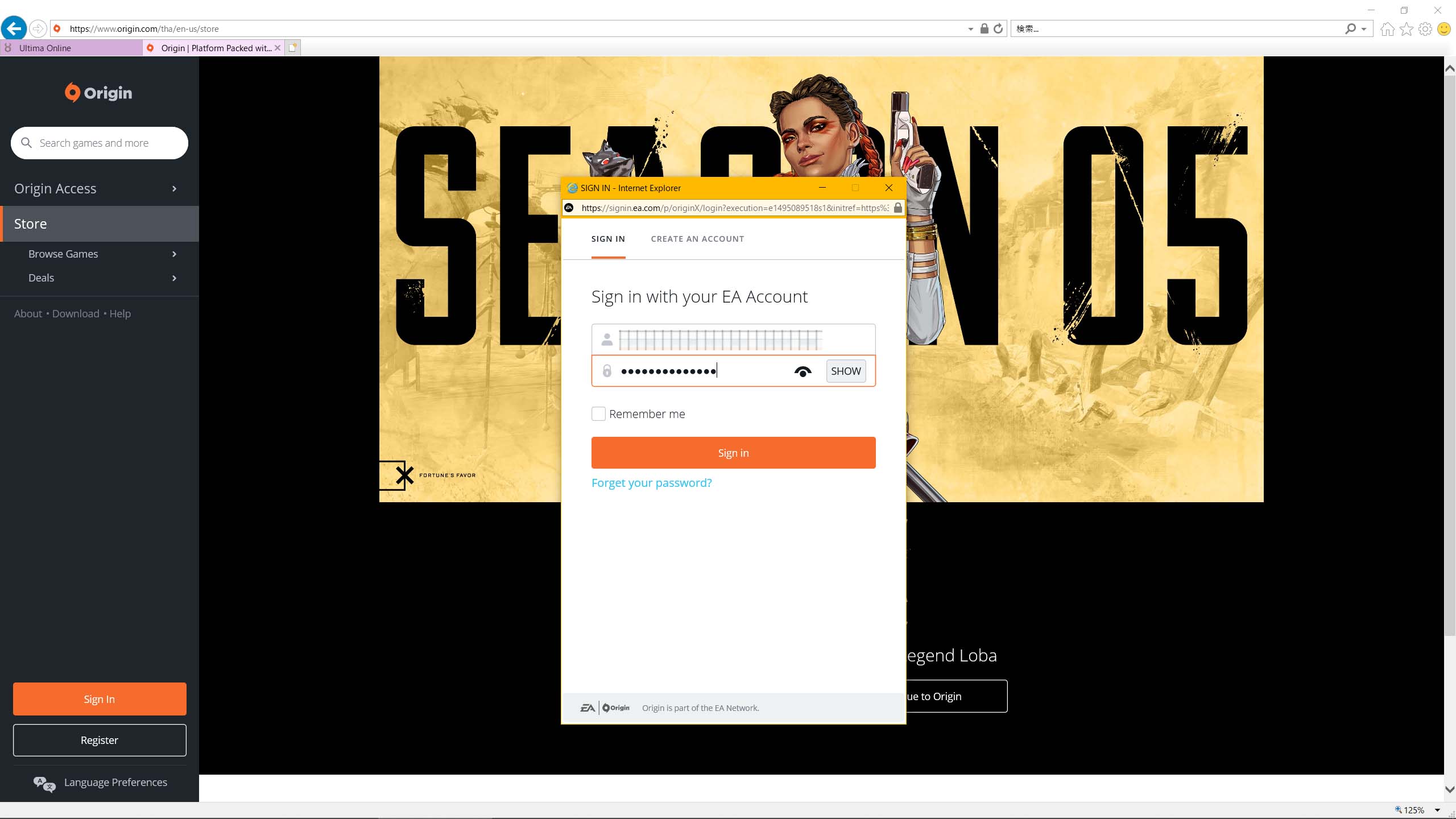Check the Remember me checkbox

[x=598, y=413]
